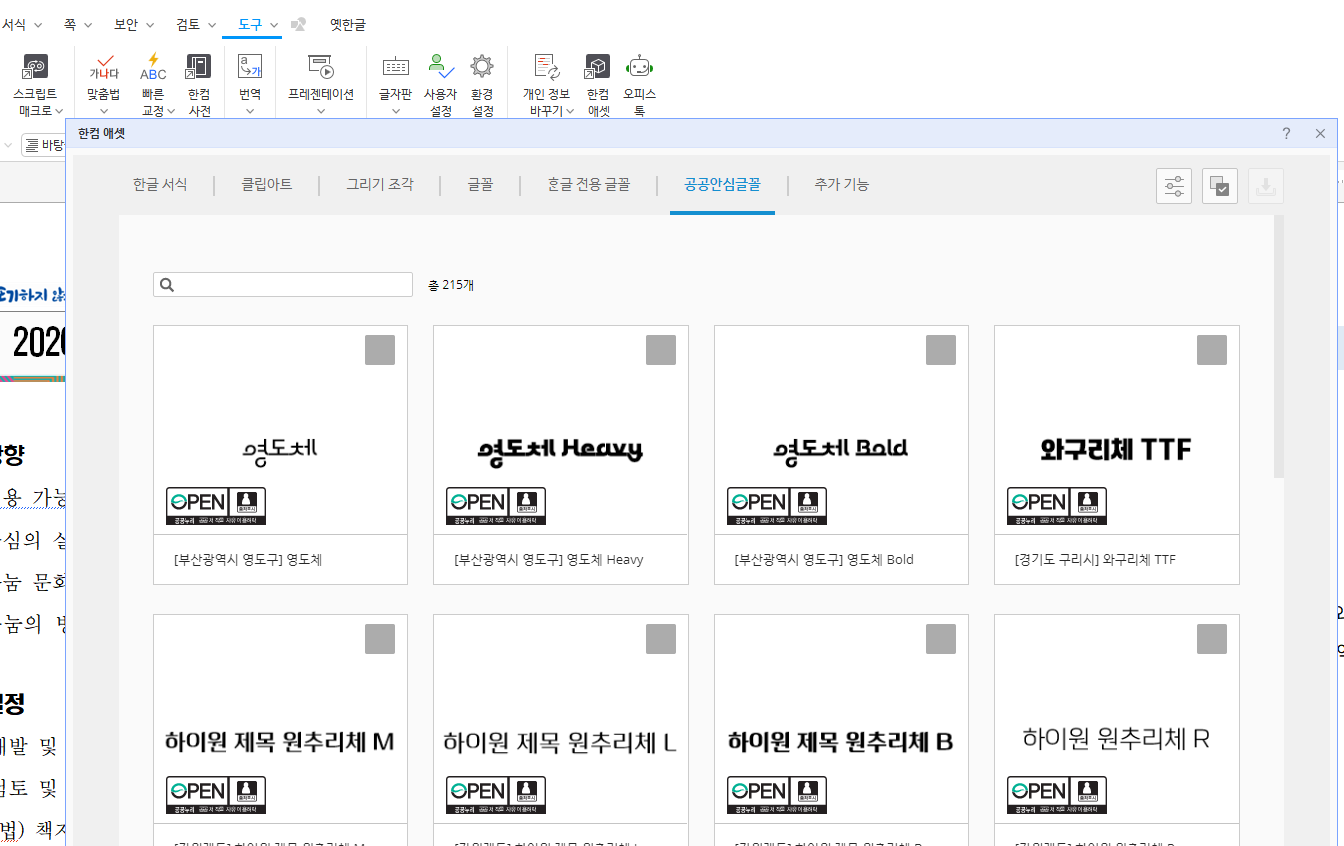1344x846 pixels.
Task: Open the 옛한글 menu item
Action: (348, 24)
